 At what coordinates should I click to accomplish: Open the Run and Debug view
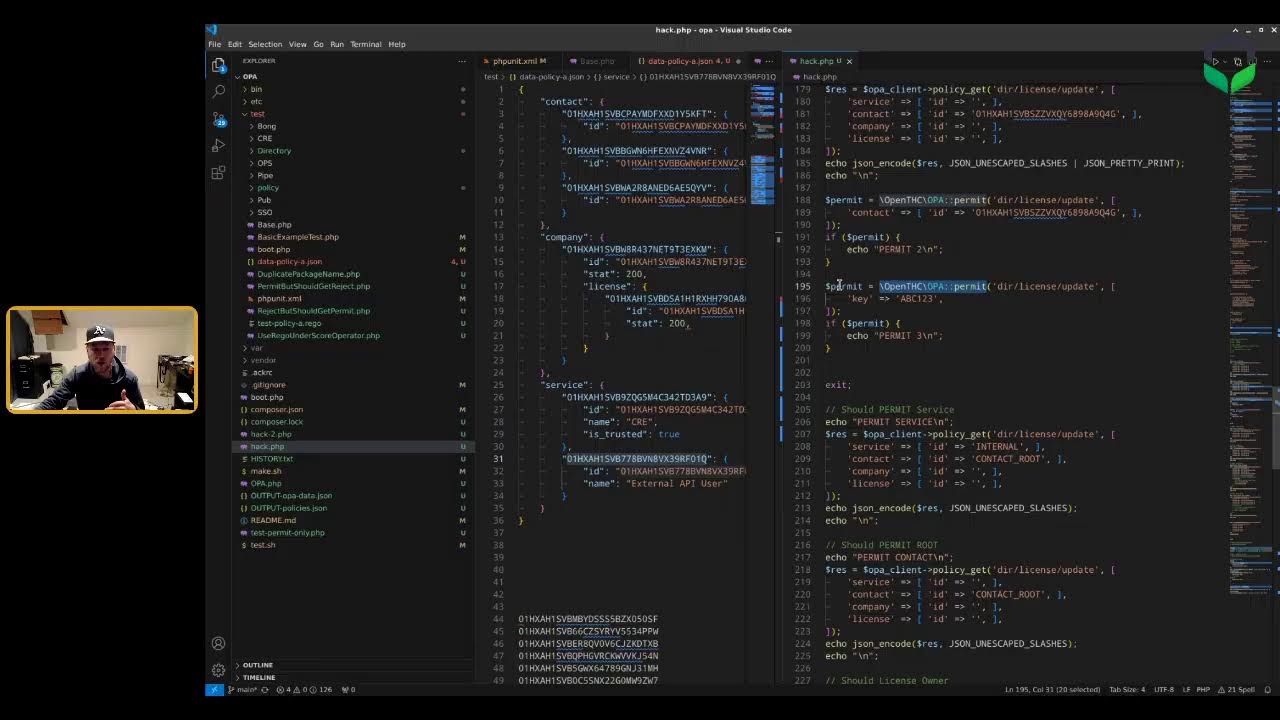pyautogui.click(x=218, y=145)
